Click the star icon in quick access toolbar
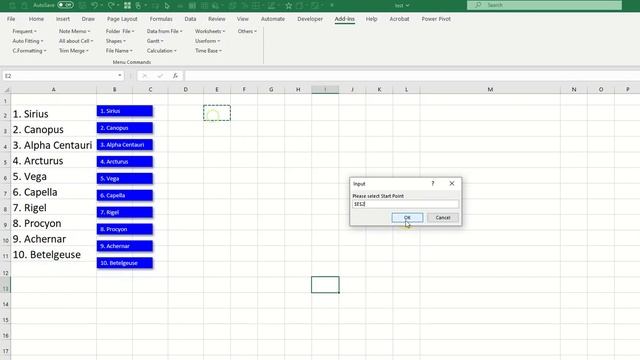Viewport: 640px width, 360px height. 289,5
